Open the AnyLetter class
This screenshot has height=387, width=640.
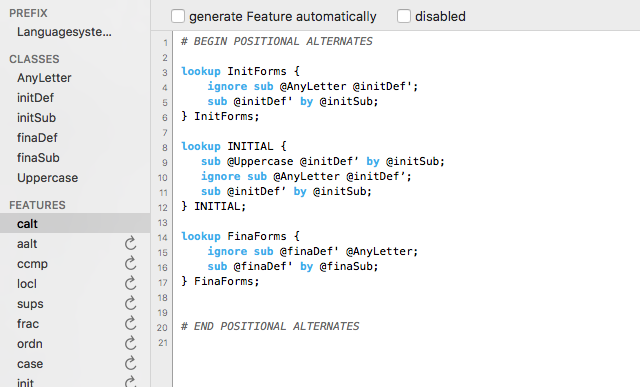pos(44,78)
